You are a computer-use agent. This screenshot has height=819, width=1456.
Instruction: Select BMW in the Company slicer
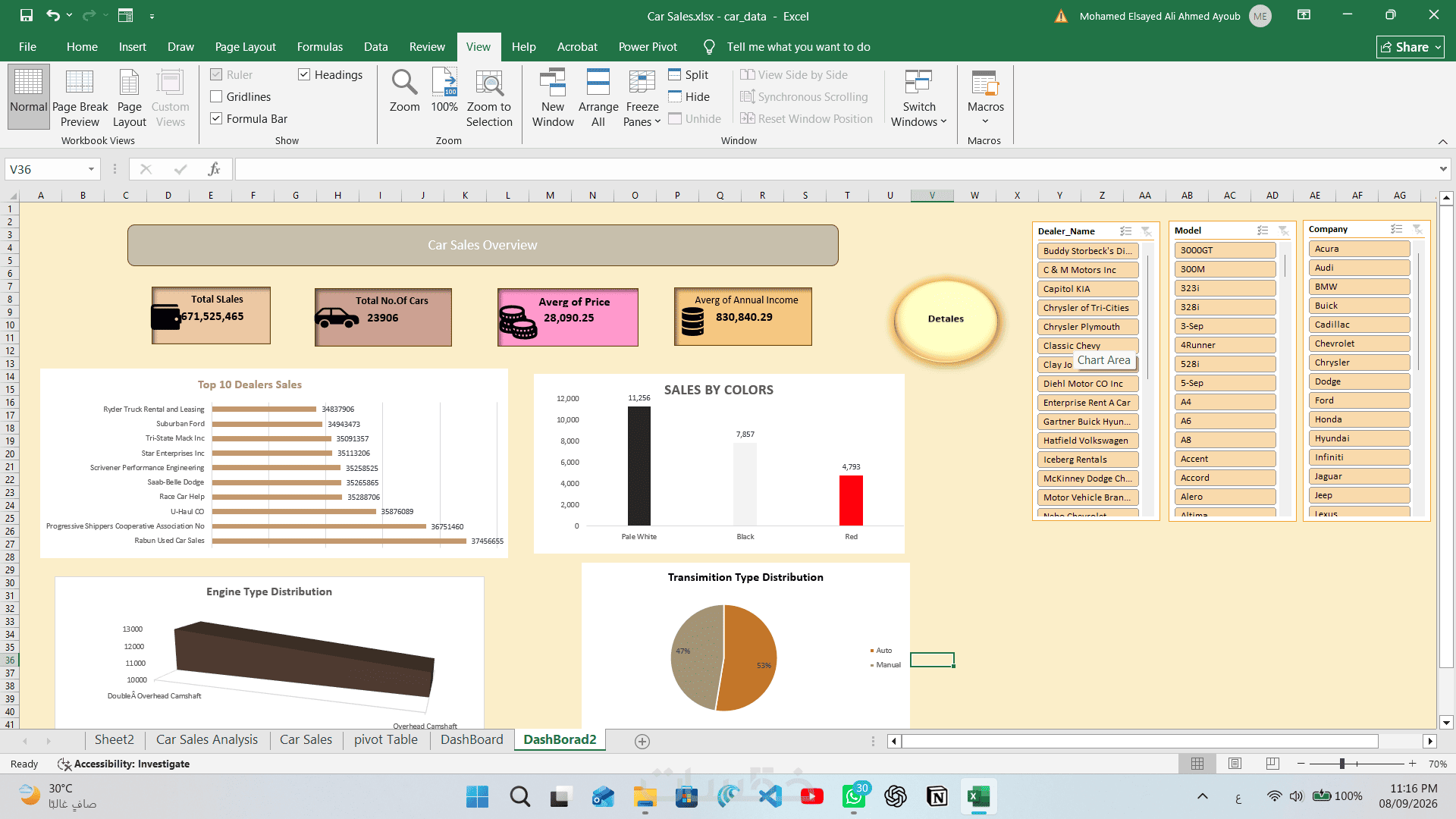[x=1359, y=287]
